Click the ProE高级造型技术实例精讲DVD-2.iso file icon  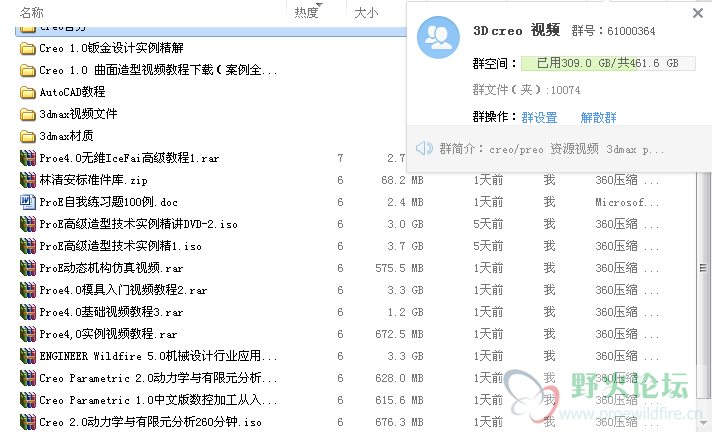tap(28, 224)
